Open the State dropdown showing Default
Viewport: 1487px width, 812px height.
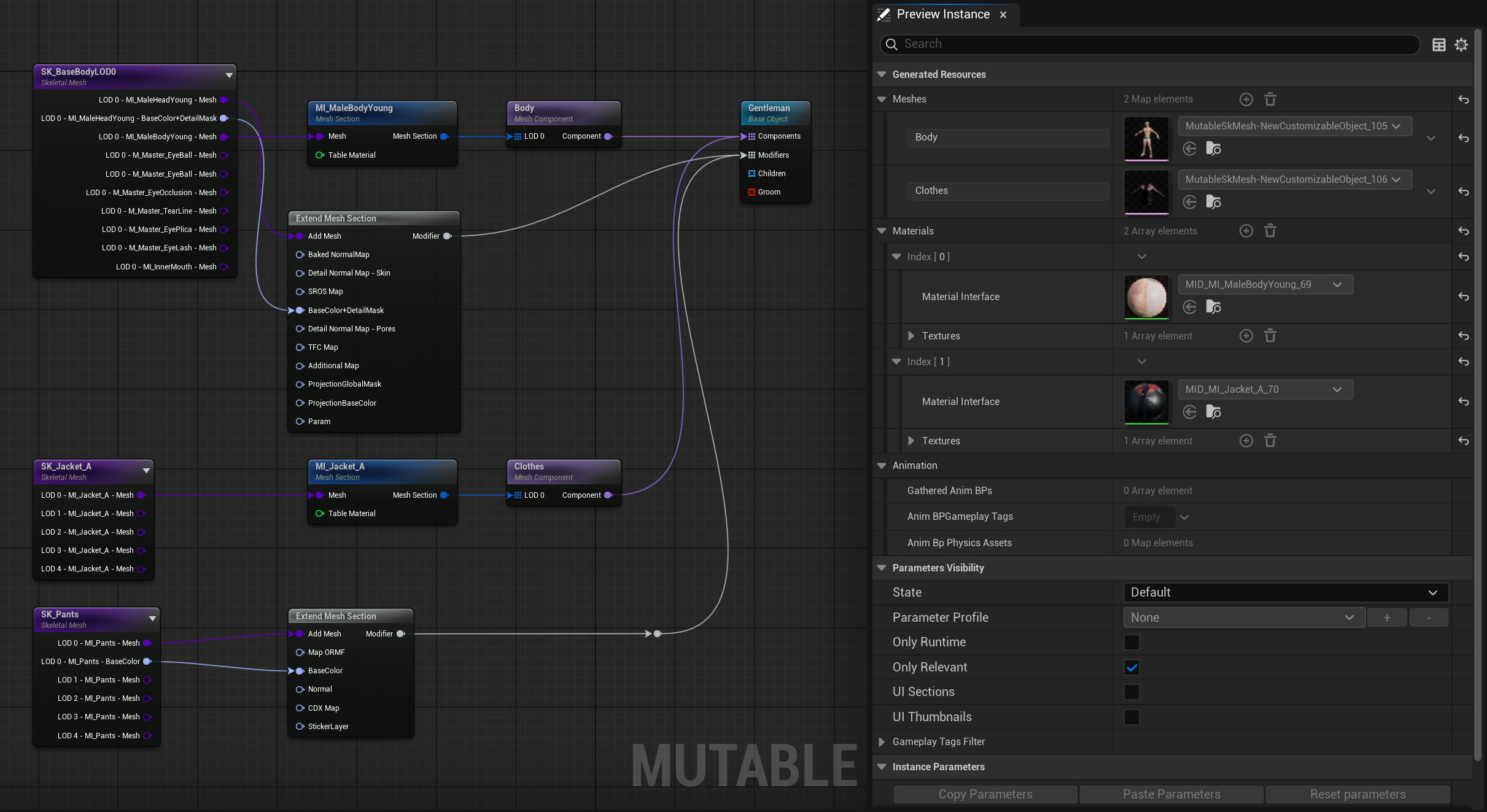pyautogui.click(x=1286, y=592)
